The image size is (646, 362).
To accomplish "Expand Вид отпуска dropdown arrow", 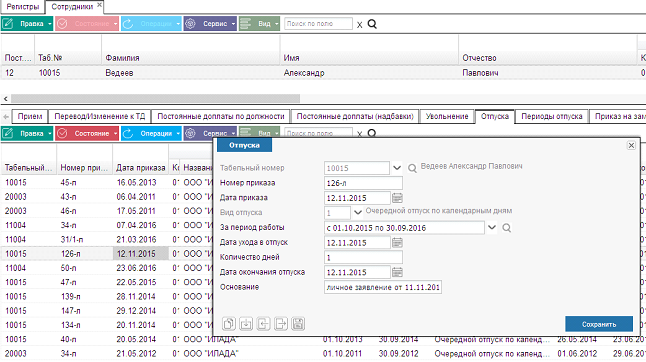I will 358,213.
